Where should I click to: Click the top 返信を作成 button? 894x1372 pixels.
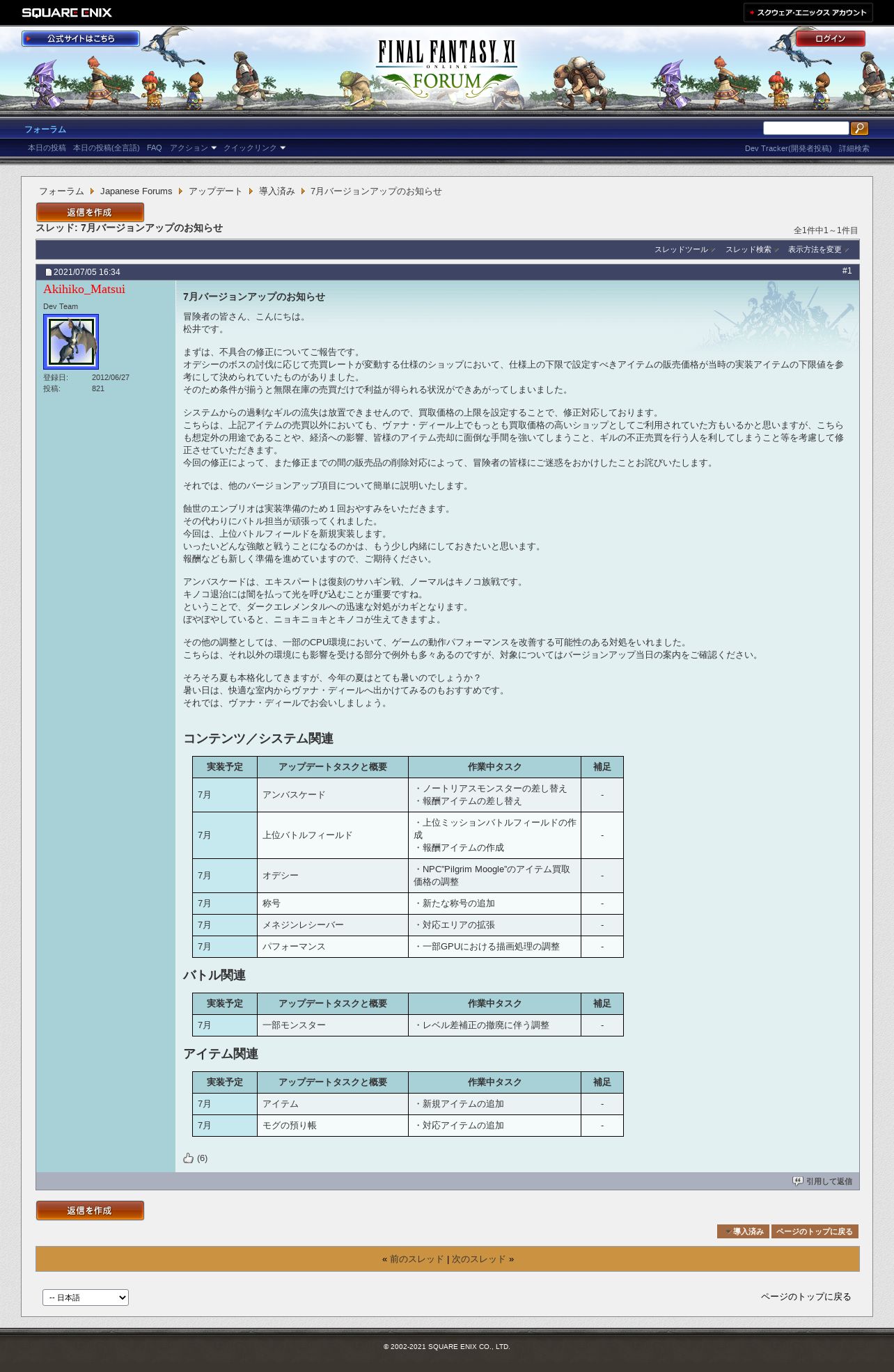coord(90,212)
